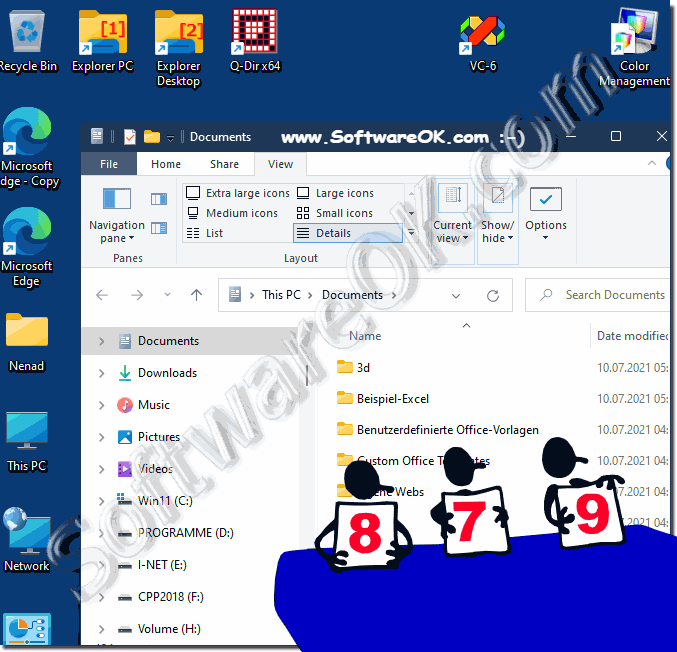Click the New folder icon in title bar
Viewport: 677px width, 652px height.
(x=152, y=137)
